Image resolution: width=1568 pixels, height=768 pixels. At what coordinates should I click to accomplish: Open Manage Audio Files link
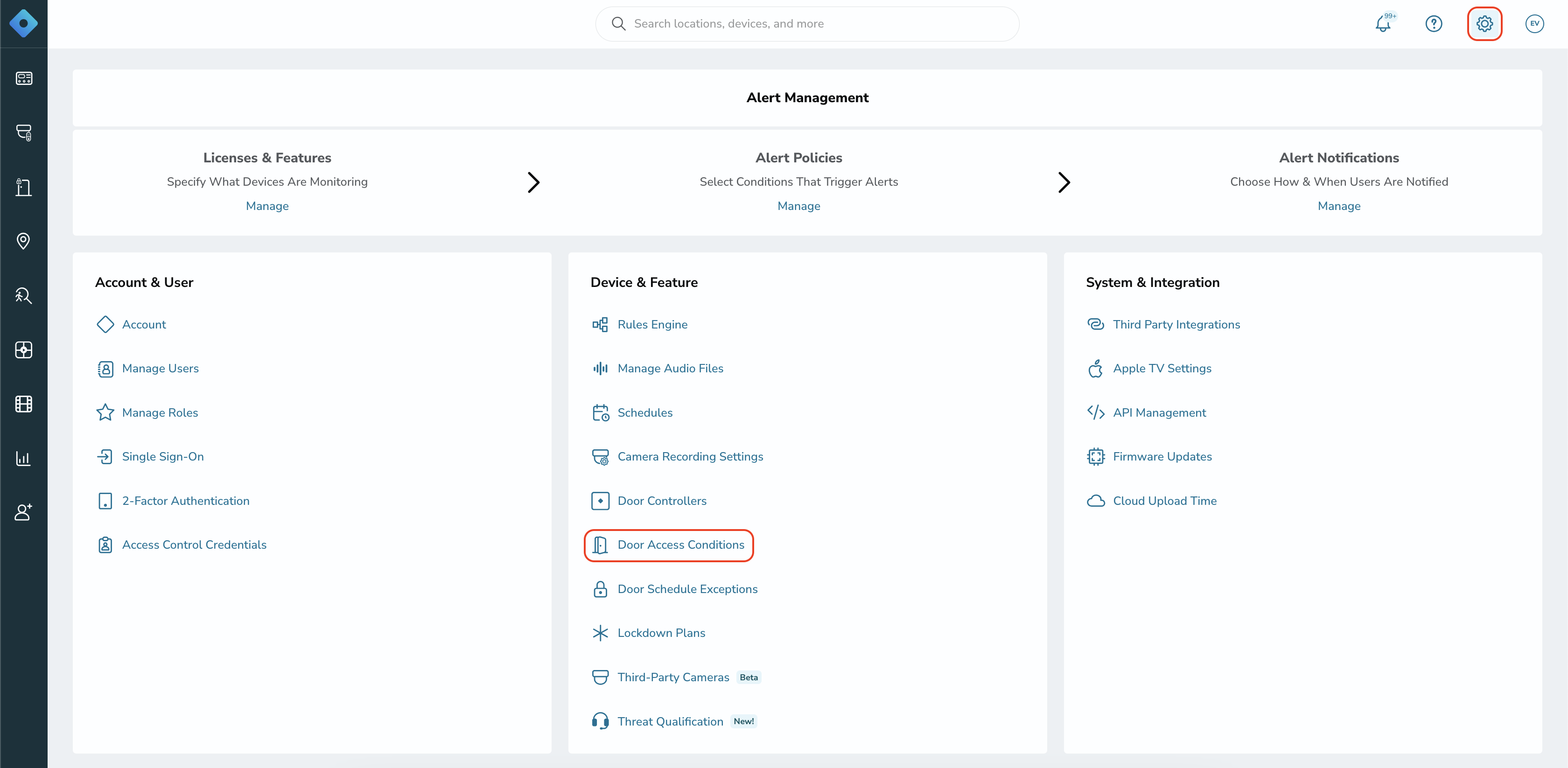coord(670,368)
